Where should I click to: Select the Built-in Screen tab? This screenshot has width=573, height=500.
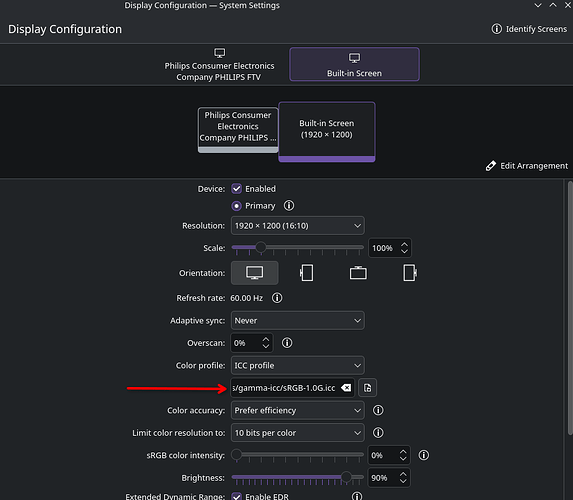[354, 64]
